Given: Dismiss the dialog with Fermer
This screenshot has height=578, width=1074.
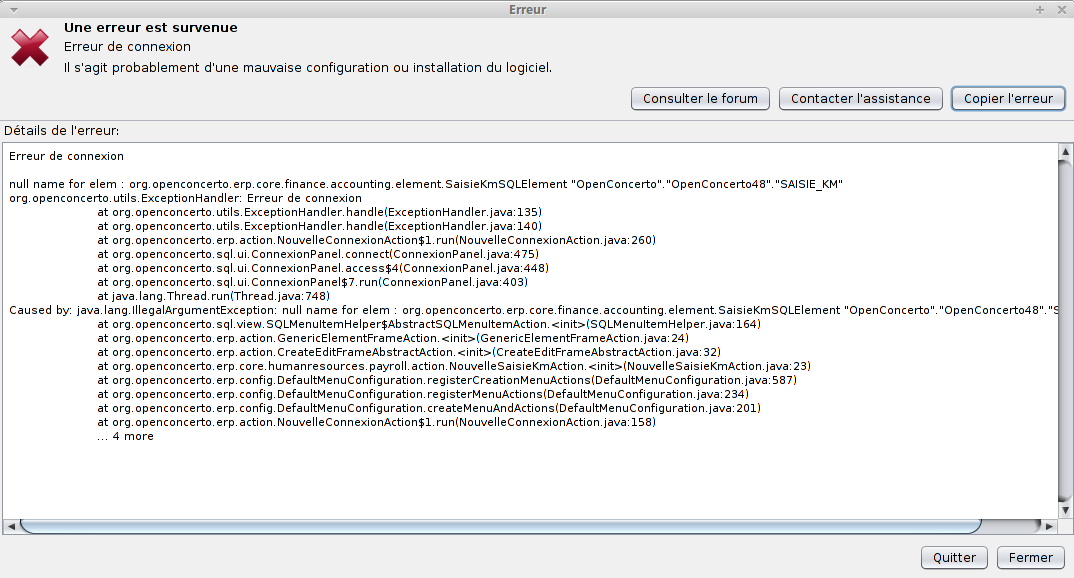Looking at the screenshot, I should (1030, 557).
